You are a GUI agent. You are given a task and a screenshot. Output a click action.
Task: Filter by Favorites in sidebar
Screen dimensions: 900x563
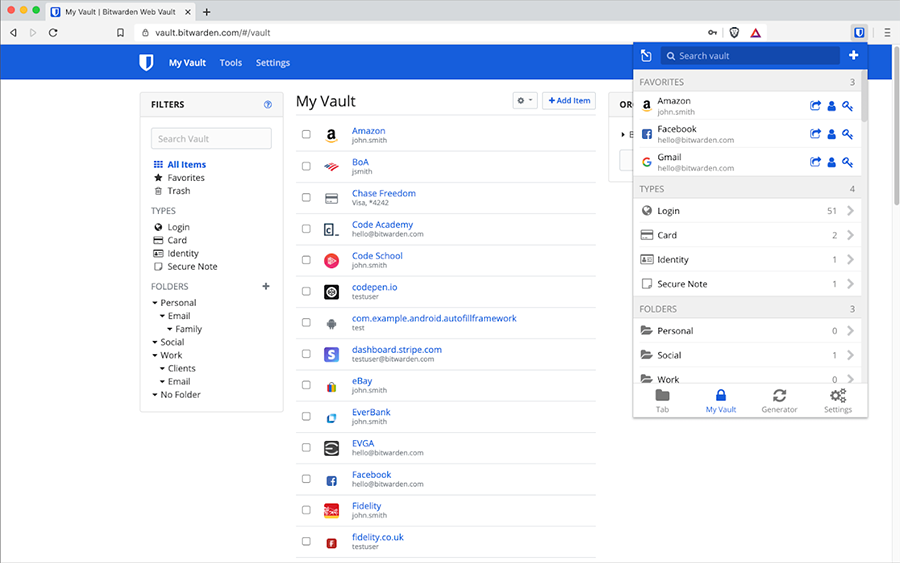coord(185,177)
